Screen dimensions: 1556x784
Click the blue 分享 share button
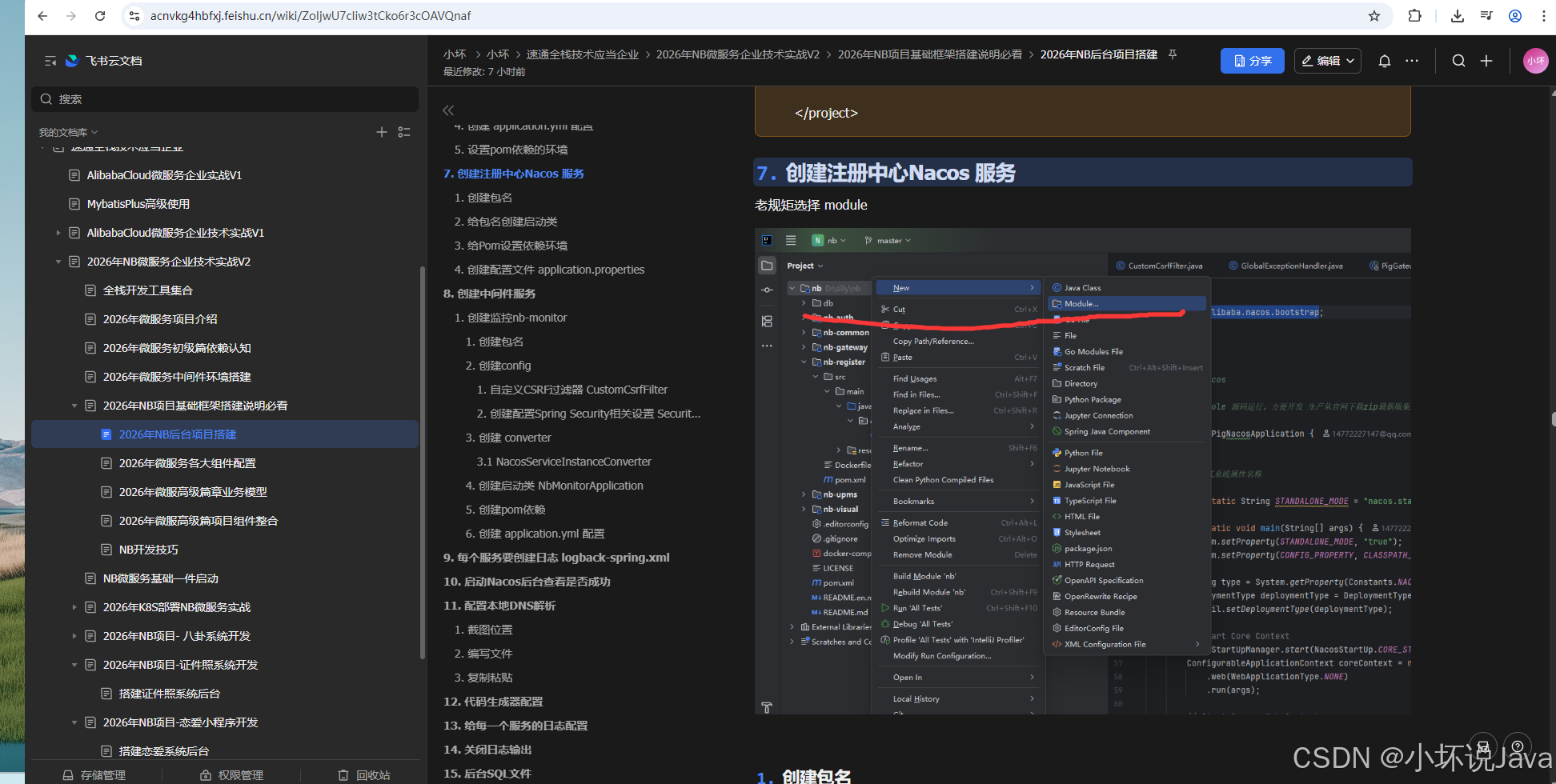point(1252,60)
